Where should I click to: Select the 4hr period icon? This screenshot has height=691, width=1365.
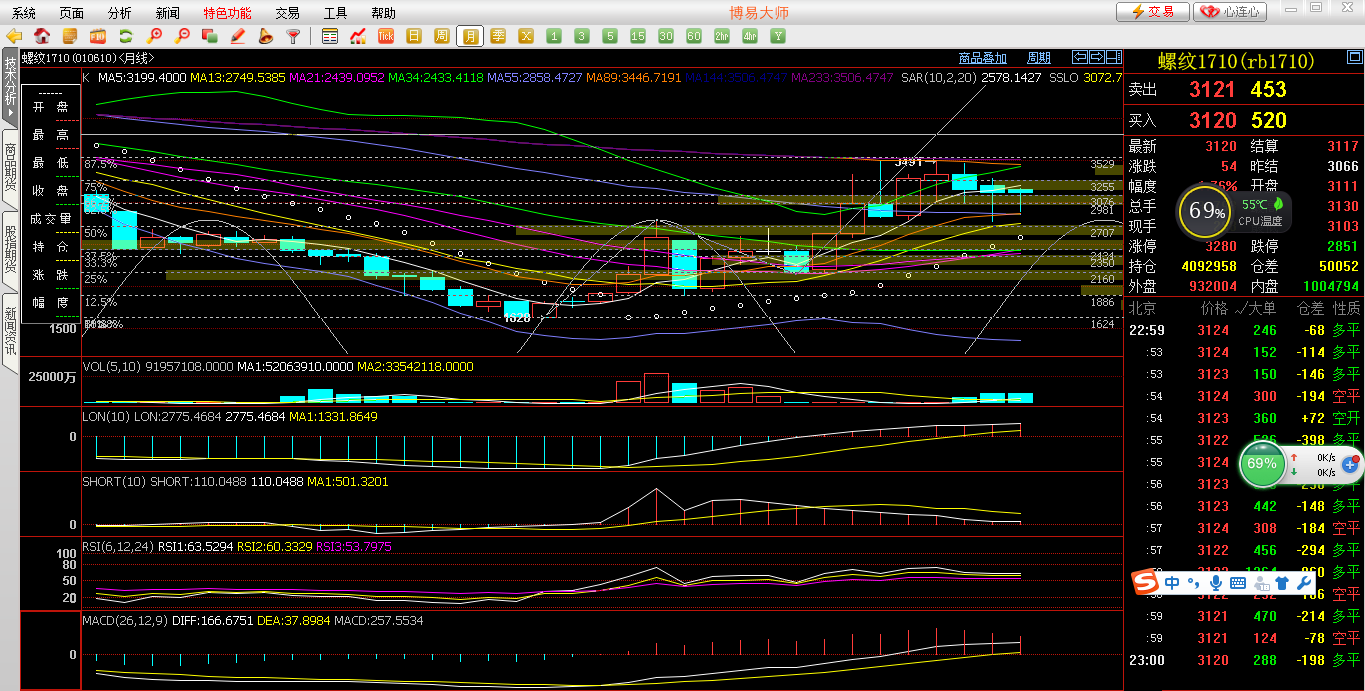point(750,36)
